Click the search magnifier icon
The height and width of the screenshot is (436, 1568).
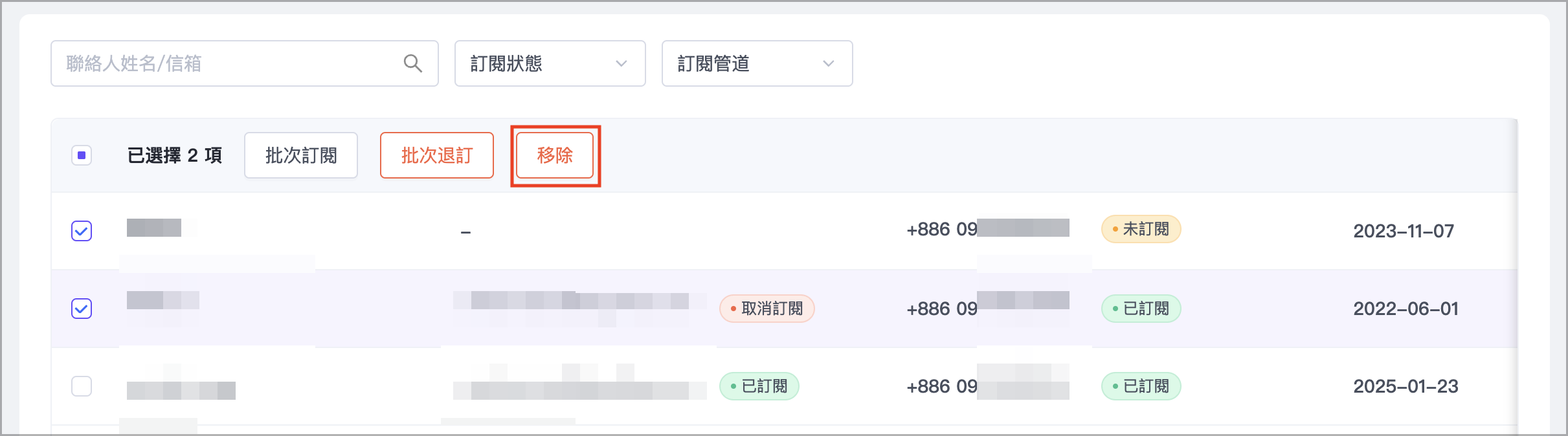click(x=412, y=63)
